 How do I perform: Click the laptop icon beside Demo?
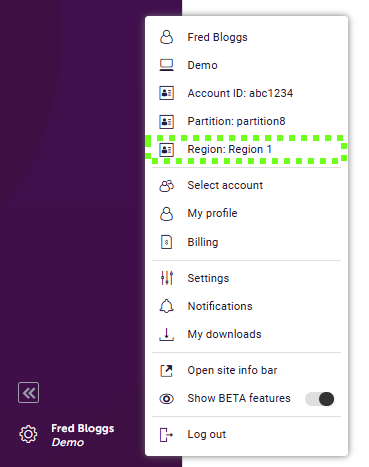(x=166, y=65)
